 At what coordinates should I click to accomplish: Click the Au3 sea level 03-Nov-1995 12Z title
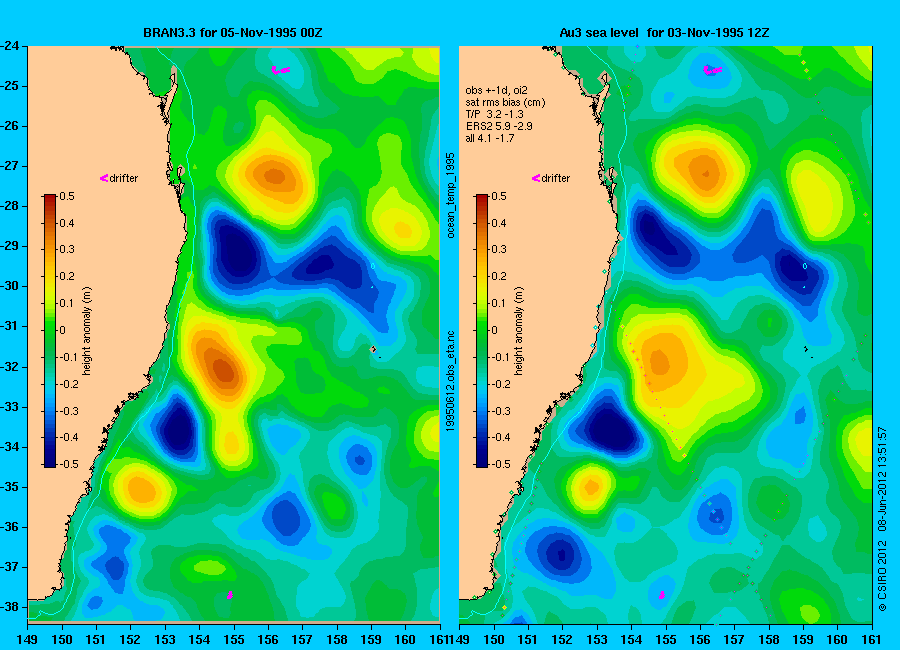[x=664, y=33]
